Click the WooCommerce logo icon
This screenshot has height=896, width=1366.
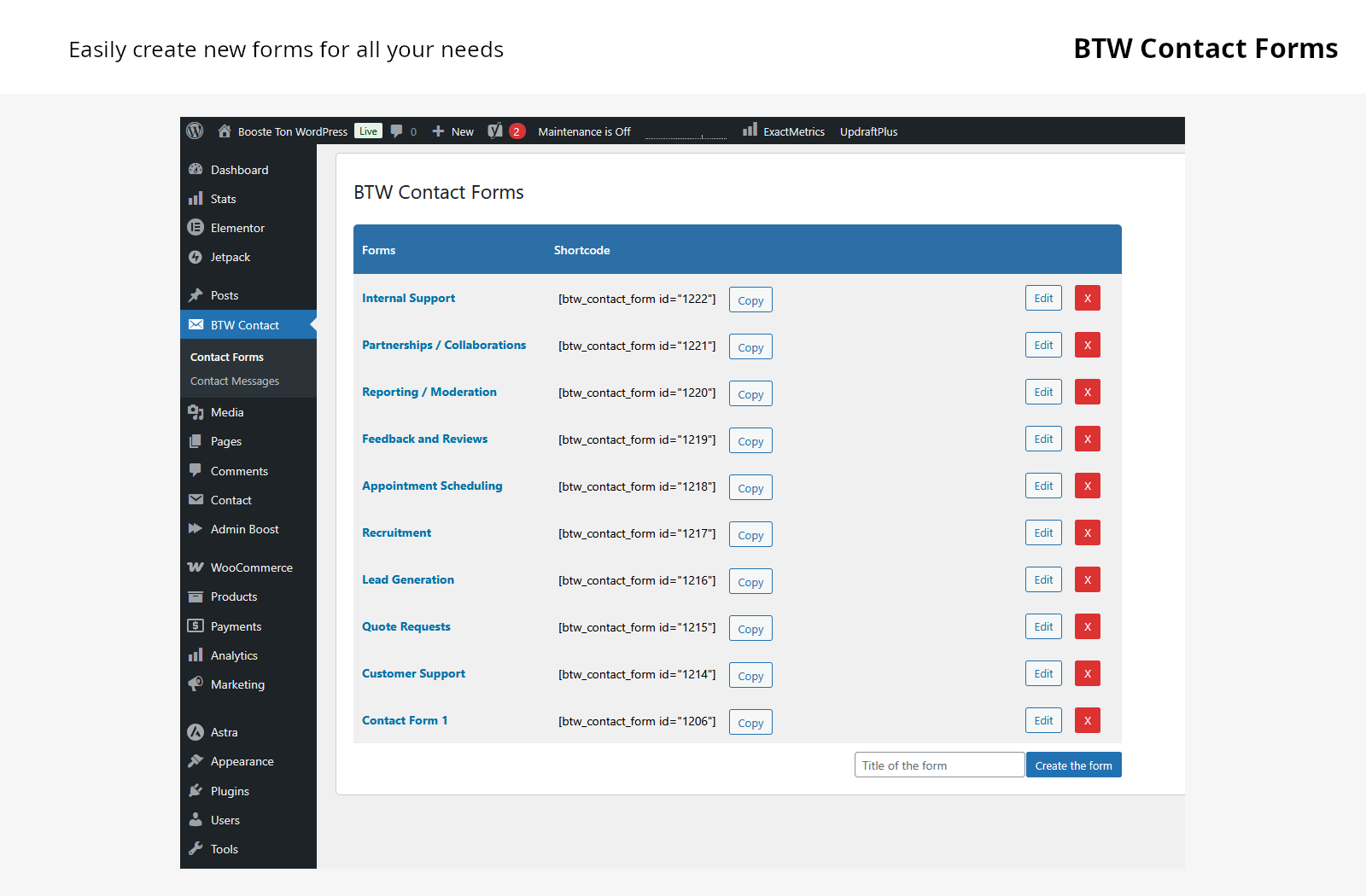(x=196, y=567)
